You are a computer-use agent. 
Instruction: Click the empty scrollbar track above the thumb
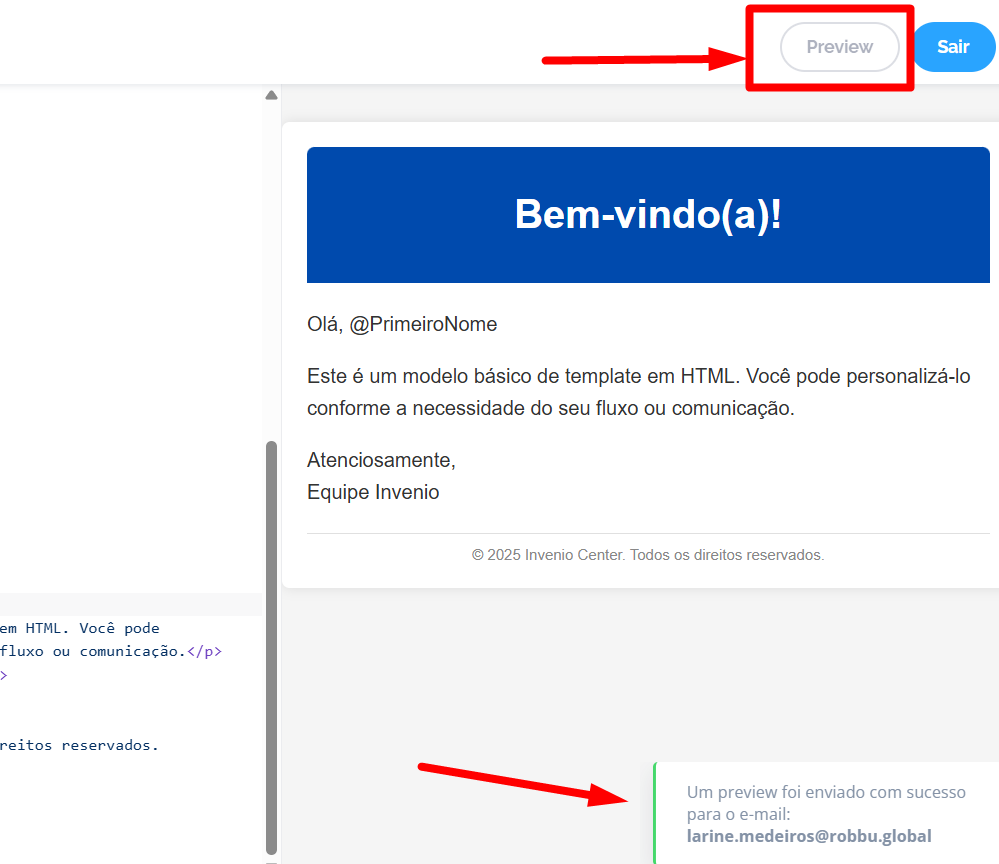tap(271, 270)
